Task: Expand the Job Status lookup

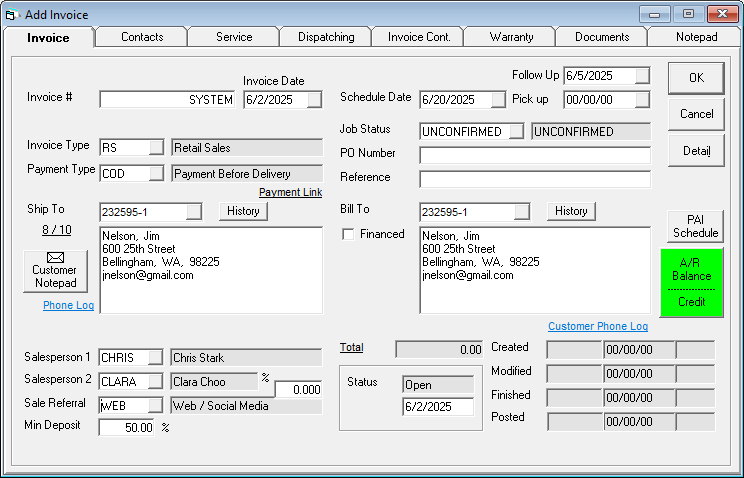Action: (x=516, y=131)
